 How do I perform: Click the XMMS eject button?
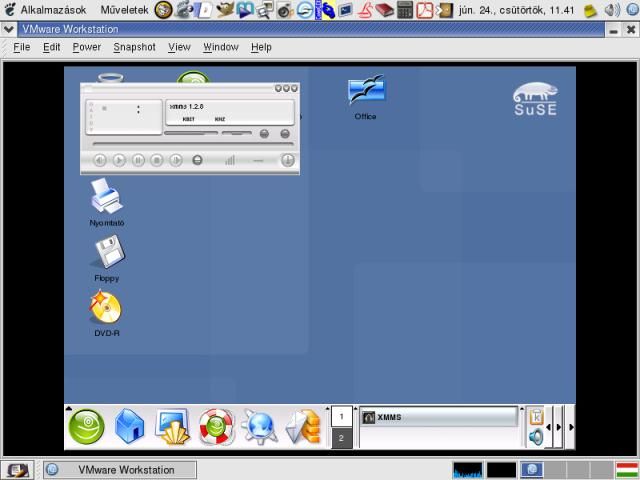click(x=197, y=160)
